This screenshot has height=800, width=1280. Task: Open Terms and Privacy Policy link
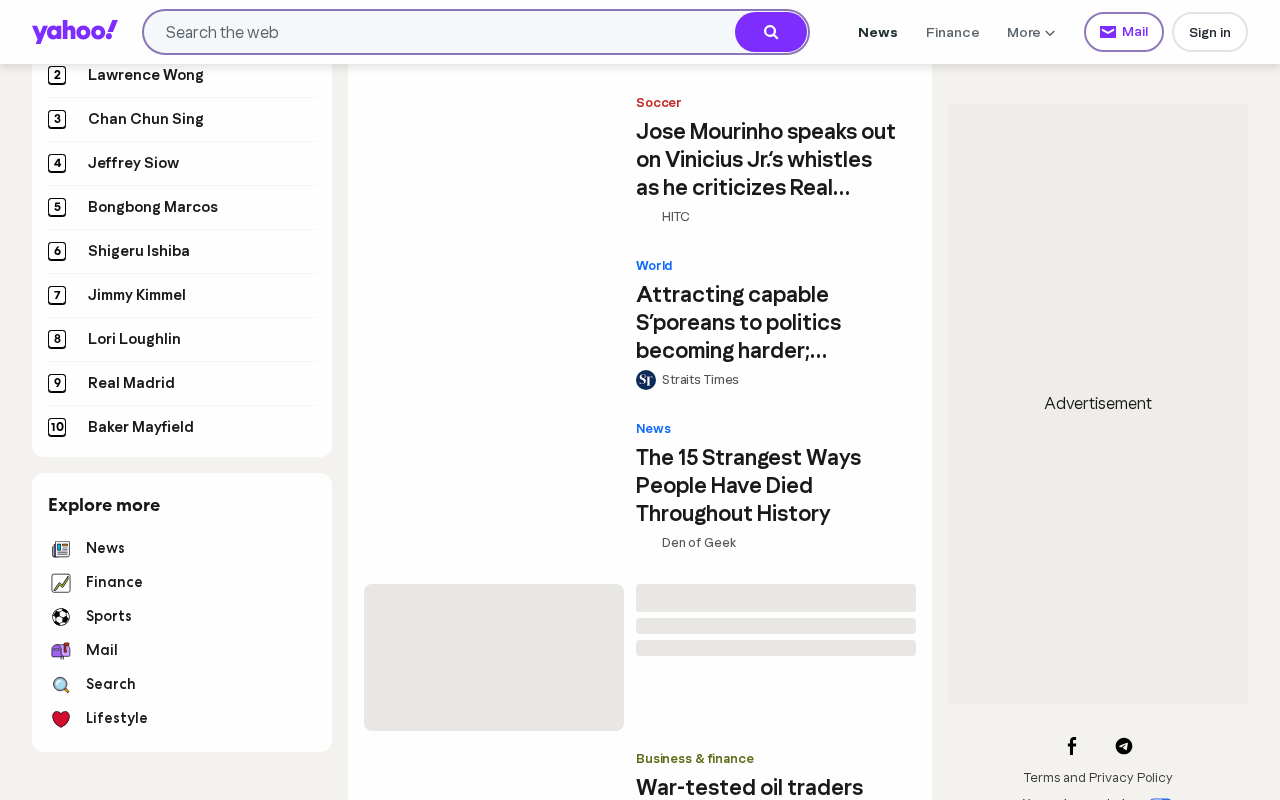pyautogui.click(x=1098, y=777)
